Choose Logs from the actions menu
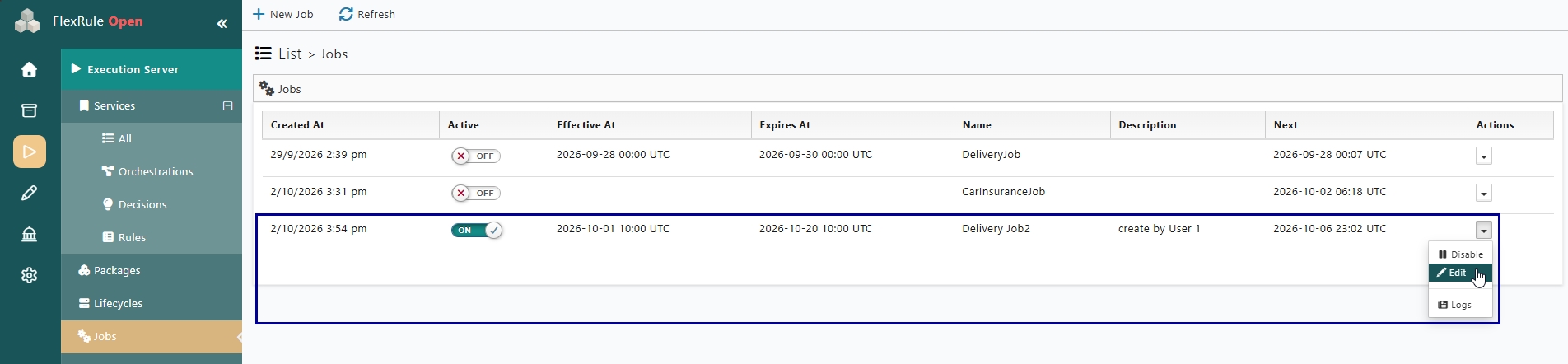Image resolution: width=1568 pixels, height=364 pixels. [x=1460, y=305]
